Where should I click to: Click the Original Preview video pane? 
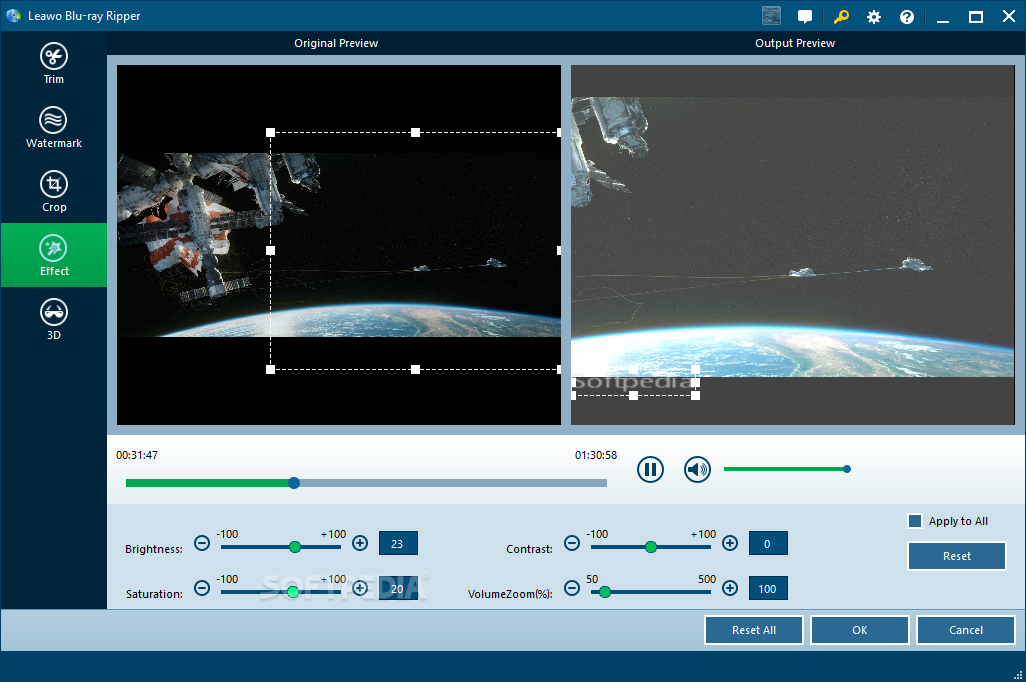coord(339,245)
